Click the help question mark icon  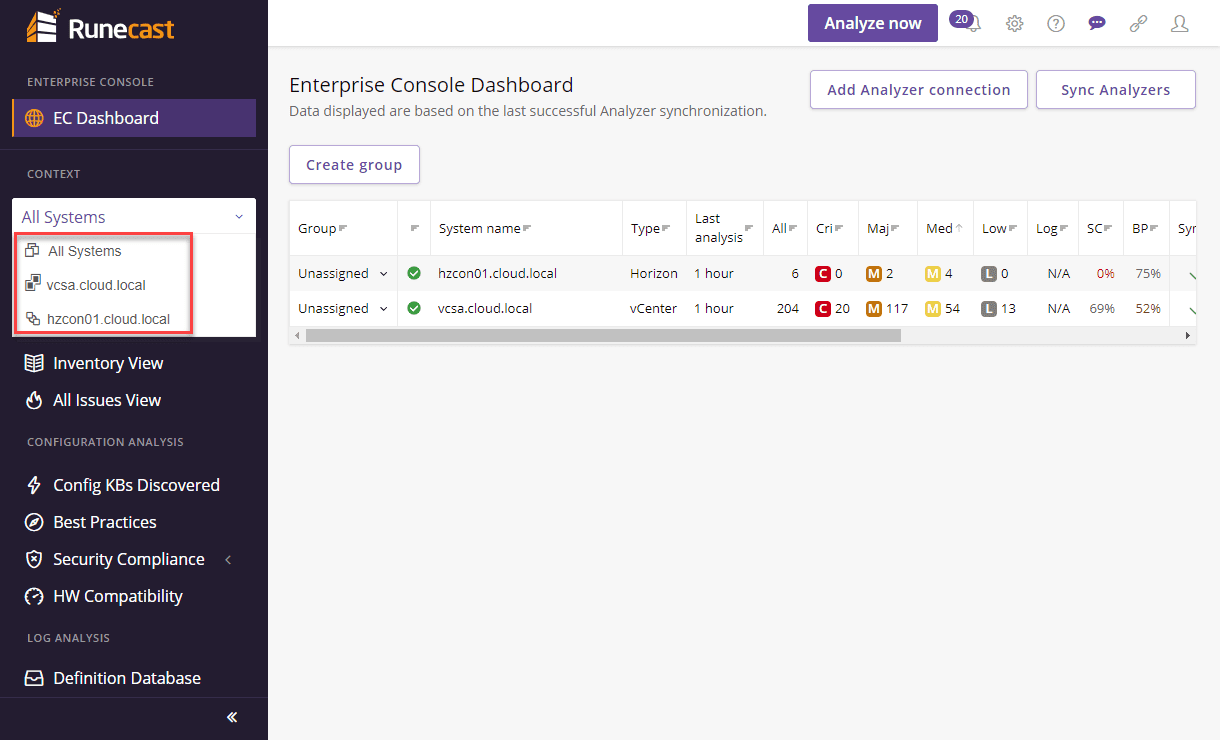tap(1056, 24)
